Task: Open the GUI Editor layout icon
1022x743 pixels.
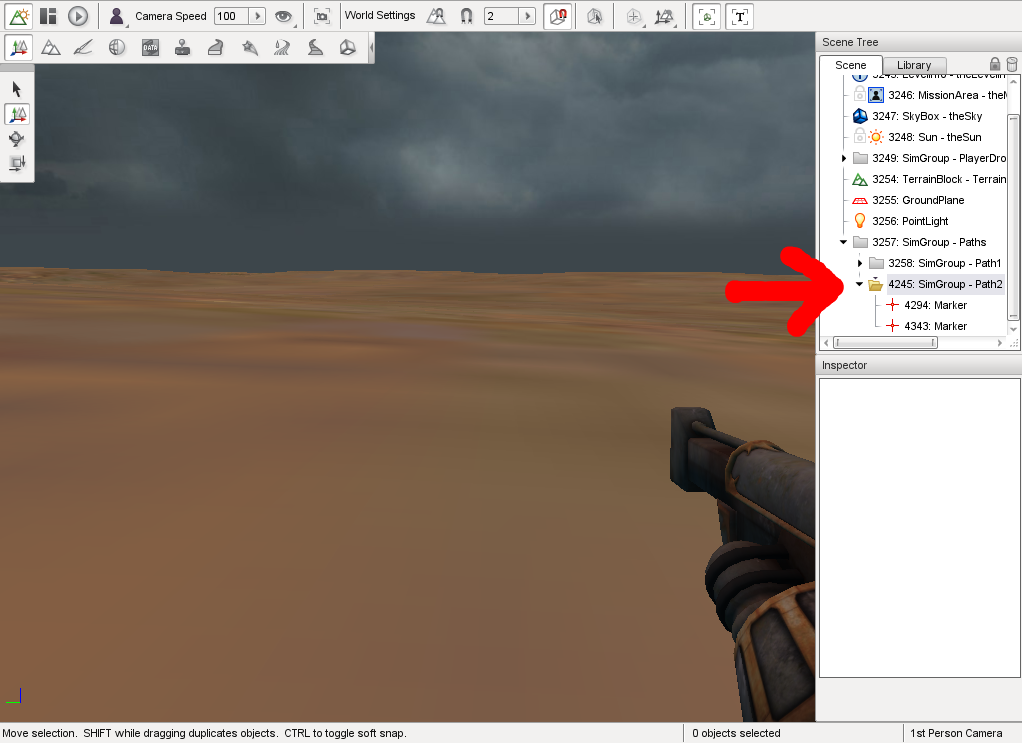Action: tap(48, 16)
